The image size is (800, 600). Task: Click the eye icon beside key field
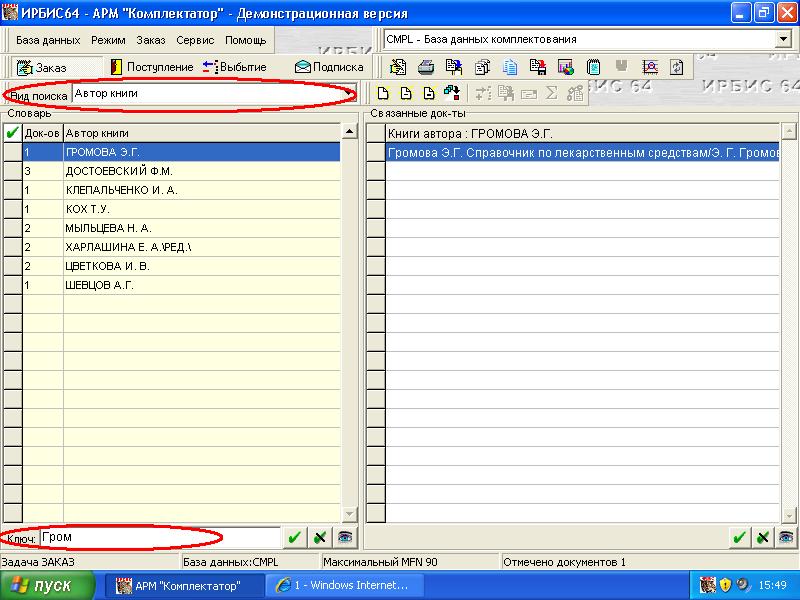pos(345,537)
